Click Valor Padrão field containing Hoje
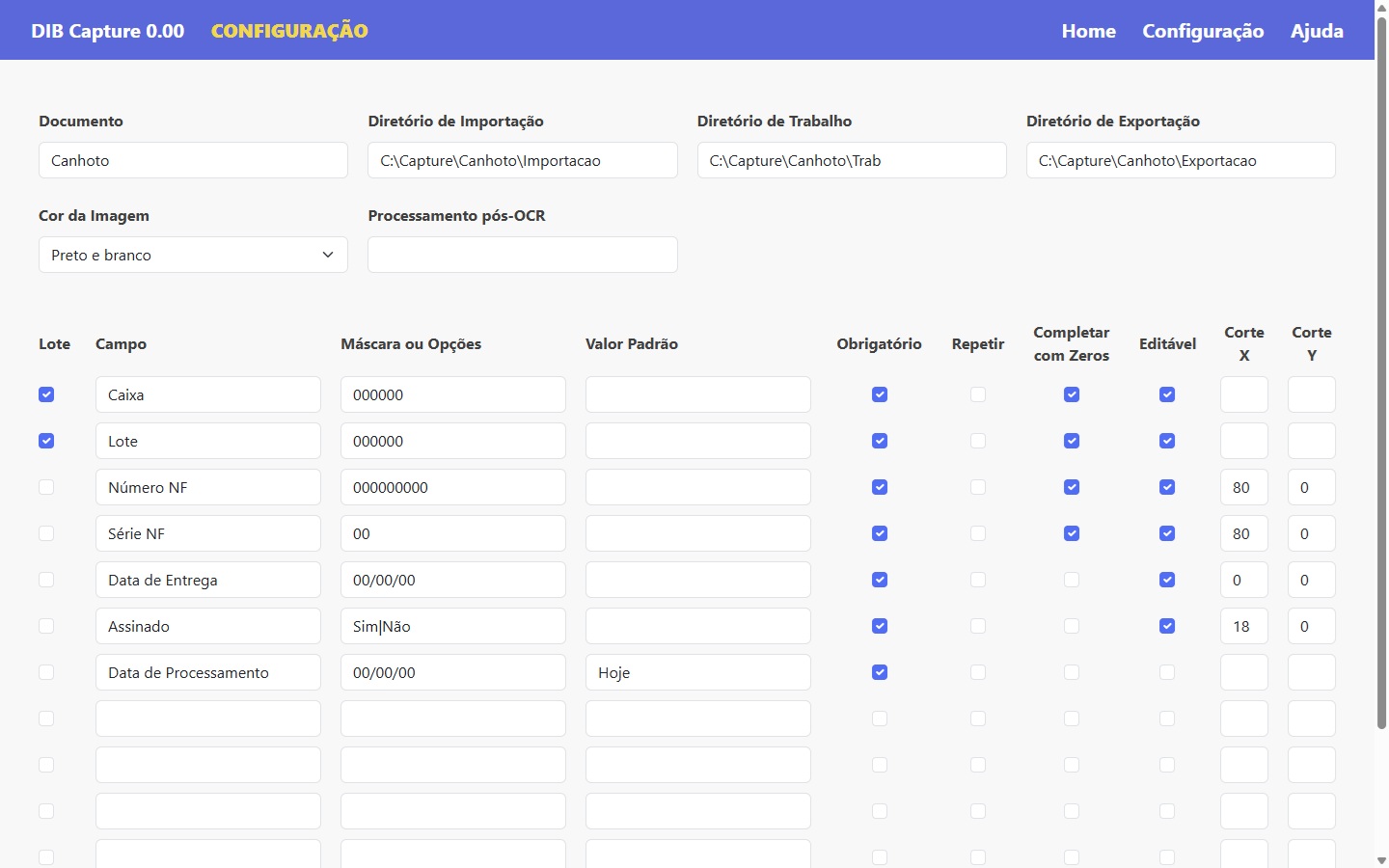 (x=697, y=672)
